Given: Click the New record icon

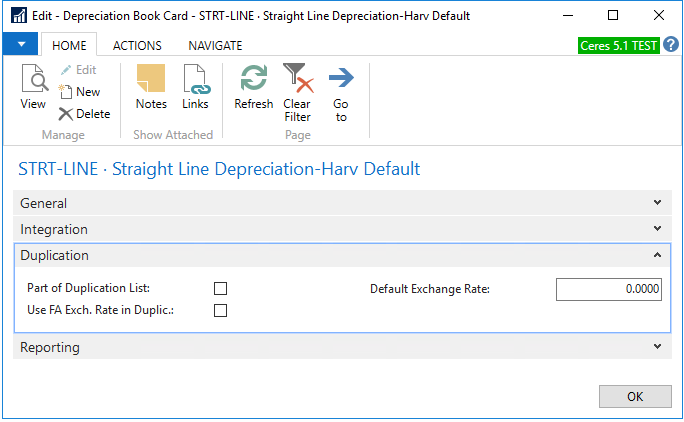Looking at the screenshot, I should [66, 92].
